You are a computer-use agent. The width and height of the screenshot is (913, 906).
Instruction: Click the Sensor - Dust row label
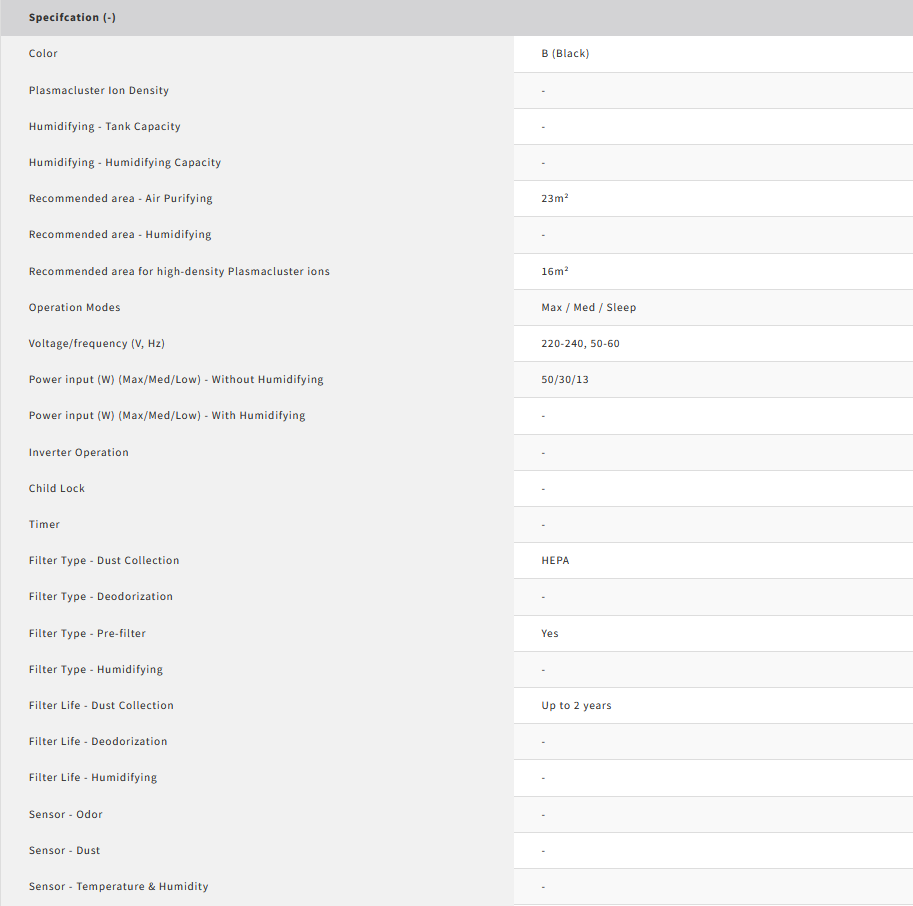[64, 851]
